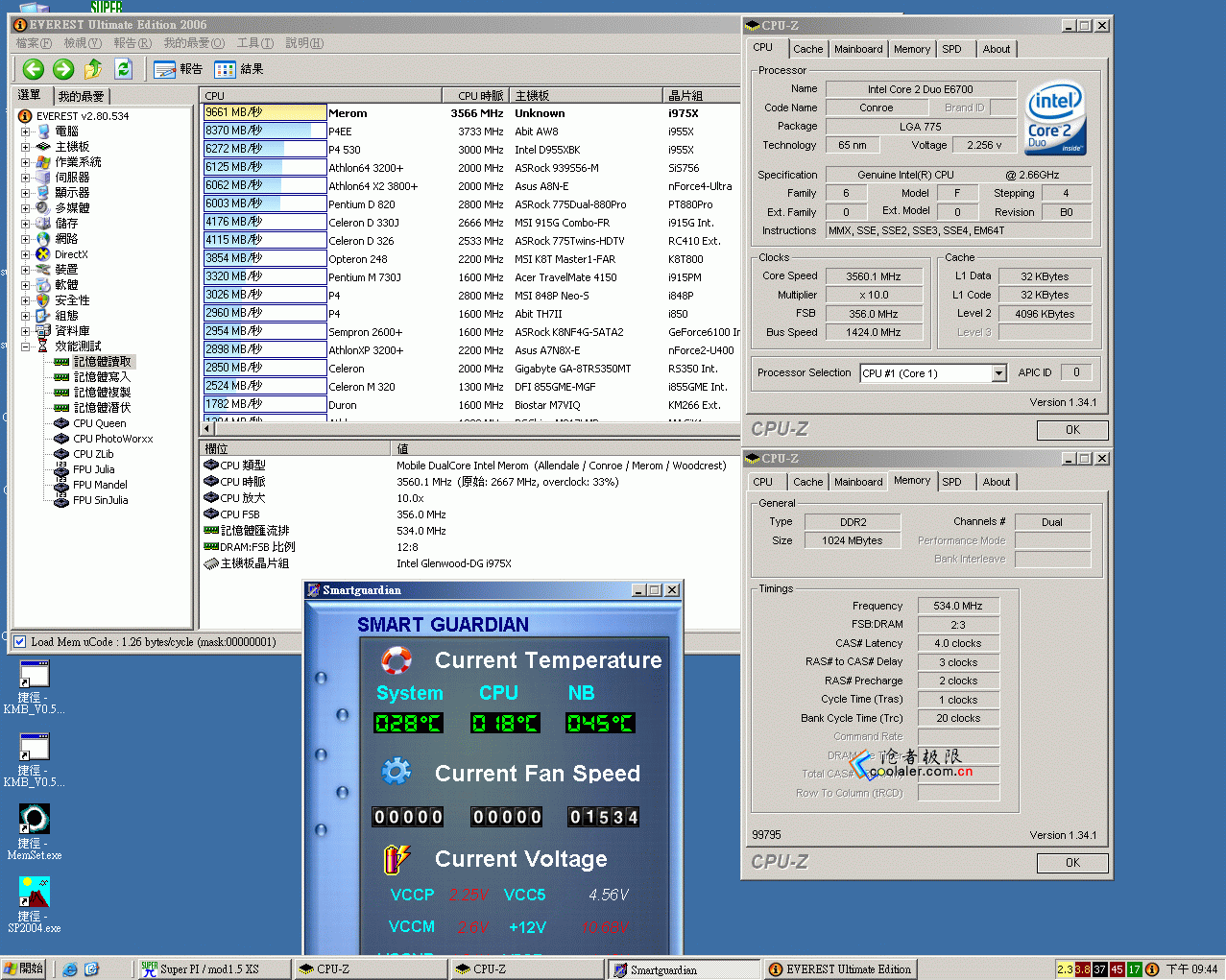
Task: Select the Athlon64 3200+ benchmark row
Action: coord(470,168)
